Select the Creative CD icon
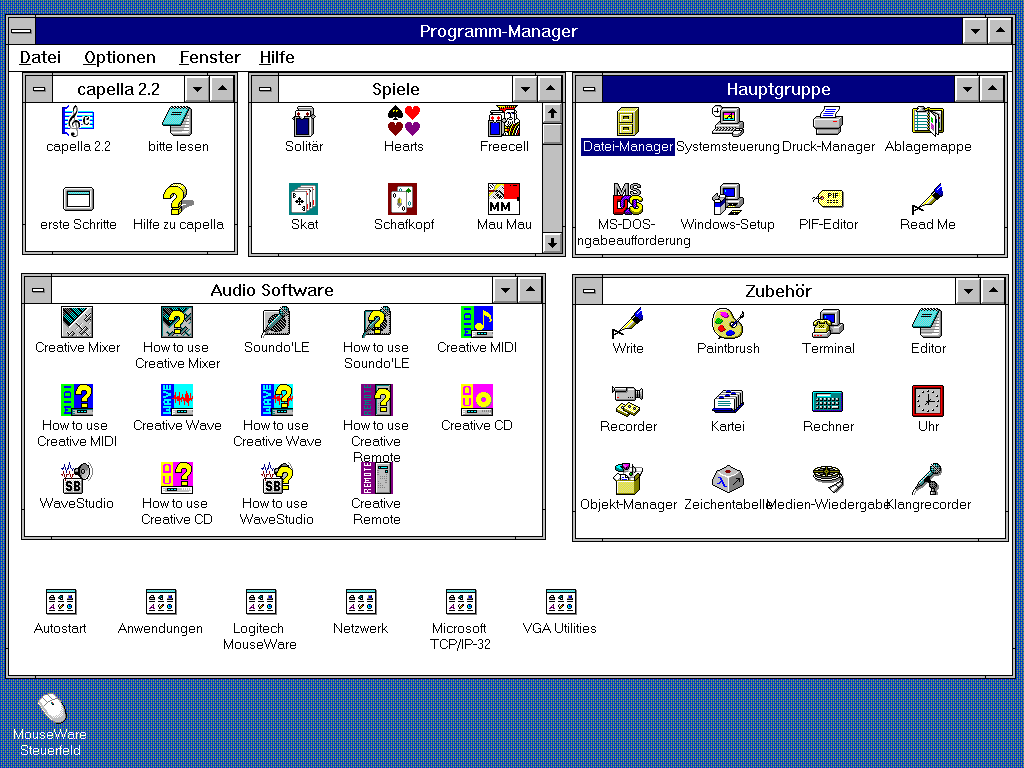 coord(477,401)
